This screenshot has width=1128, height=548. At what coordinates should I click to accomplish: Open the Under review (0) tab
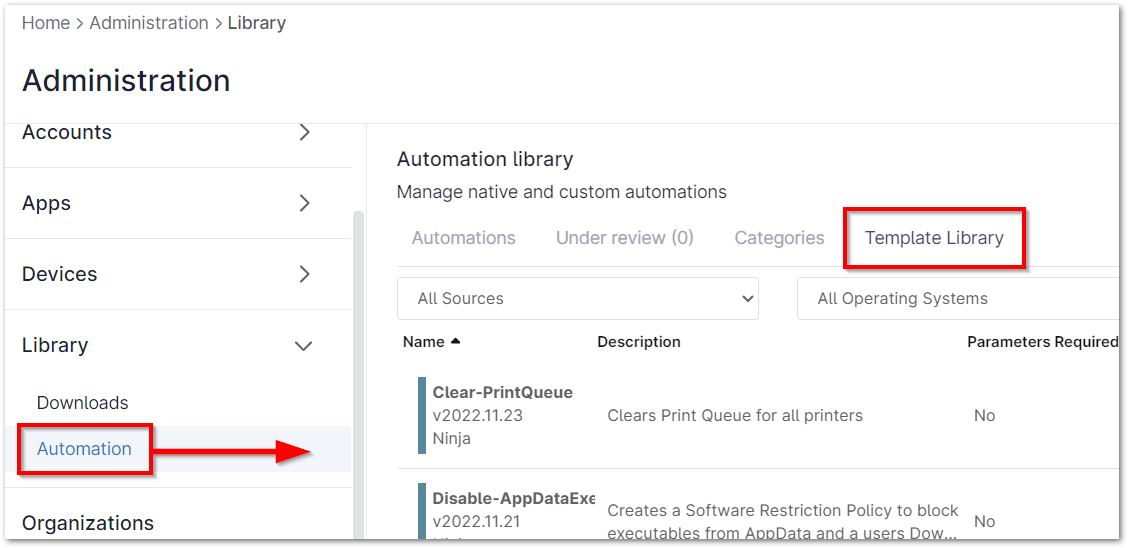[x=624, y=238]
